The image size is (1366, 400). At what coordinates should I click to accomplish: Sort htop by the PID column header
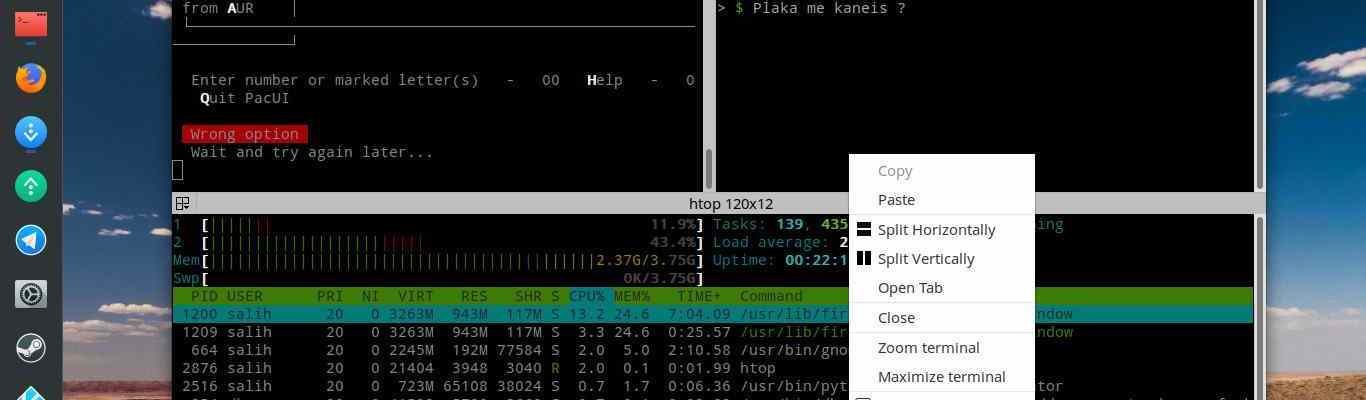click(x=205, y=296)
